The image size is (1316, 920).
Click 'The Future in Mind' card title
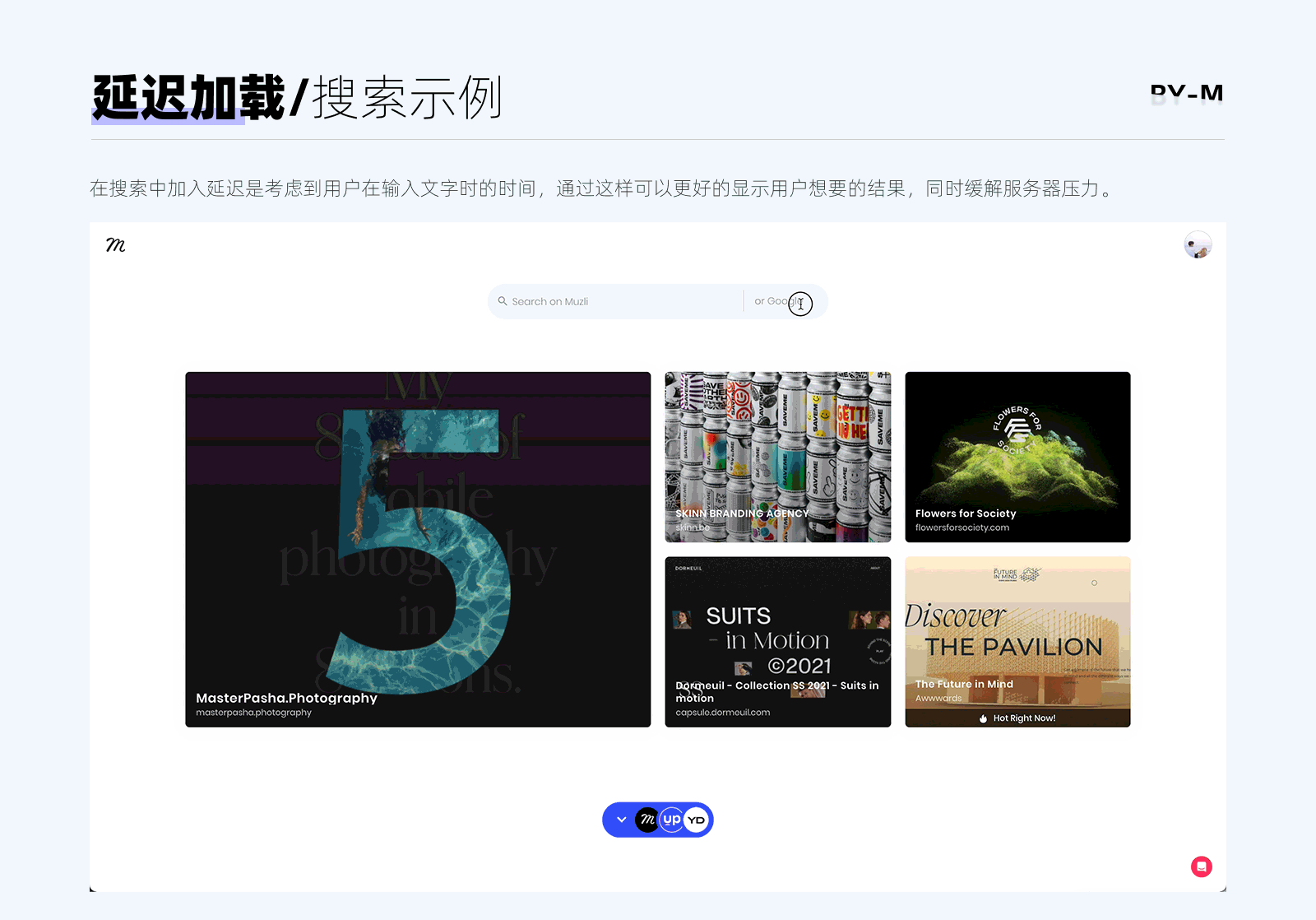[x=964, y=684]
